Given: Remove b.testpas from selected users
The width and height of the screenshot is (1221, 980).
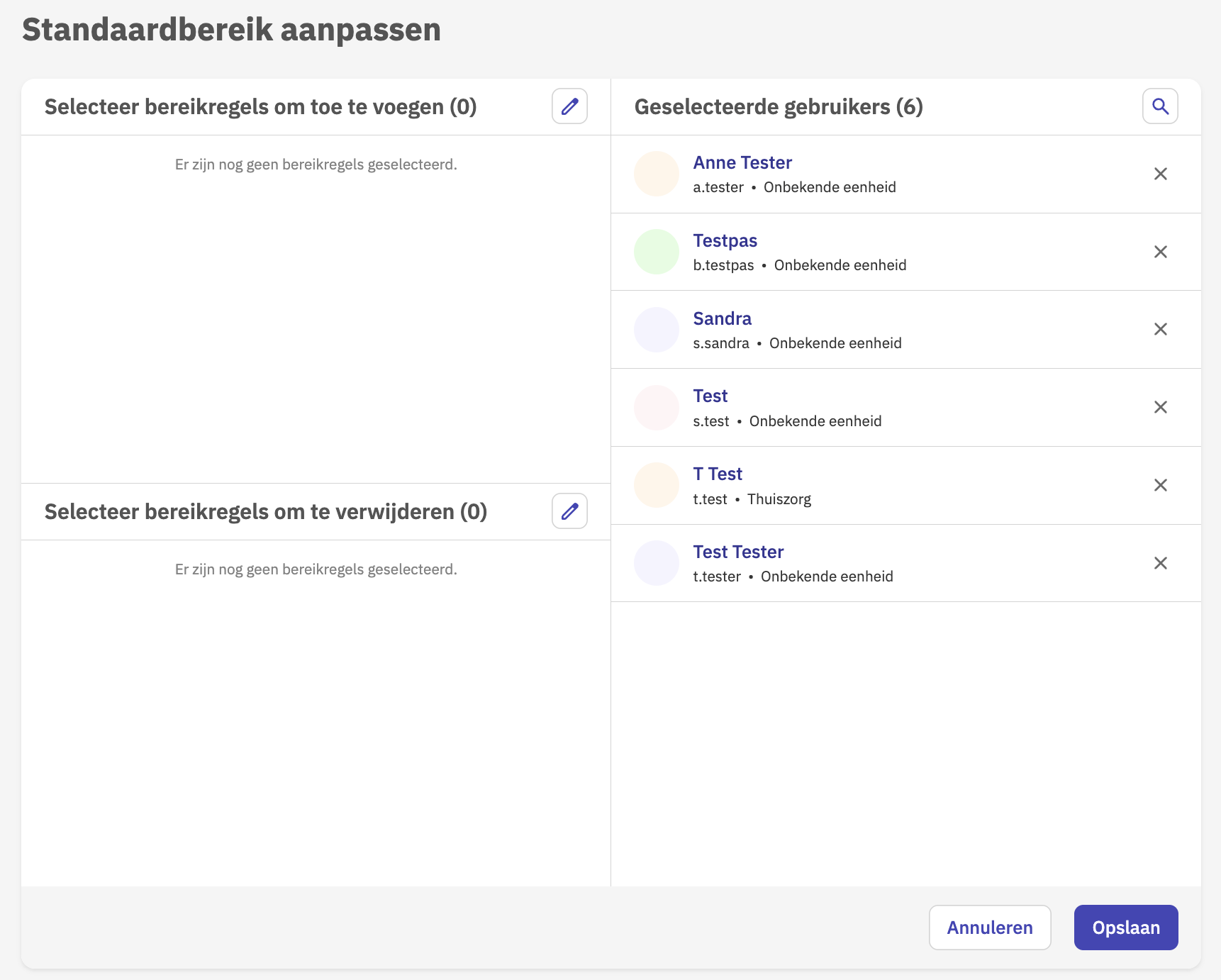Looking at the screenshot, I should coord(1160,252).
